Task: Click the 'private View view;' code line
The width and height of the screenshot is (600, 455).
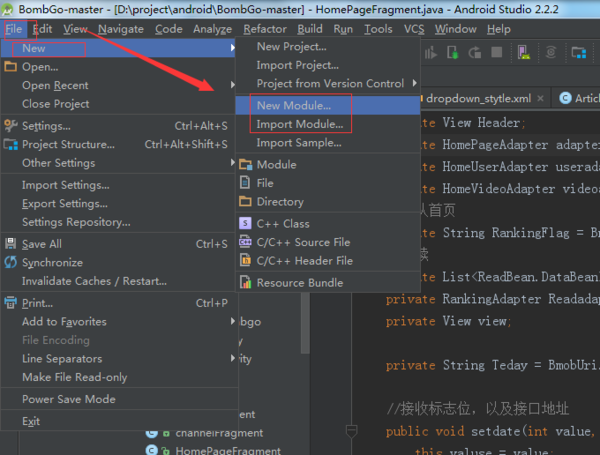Action: coord(448,321)
